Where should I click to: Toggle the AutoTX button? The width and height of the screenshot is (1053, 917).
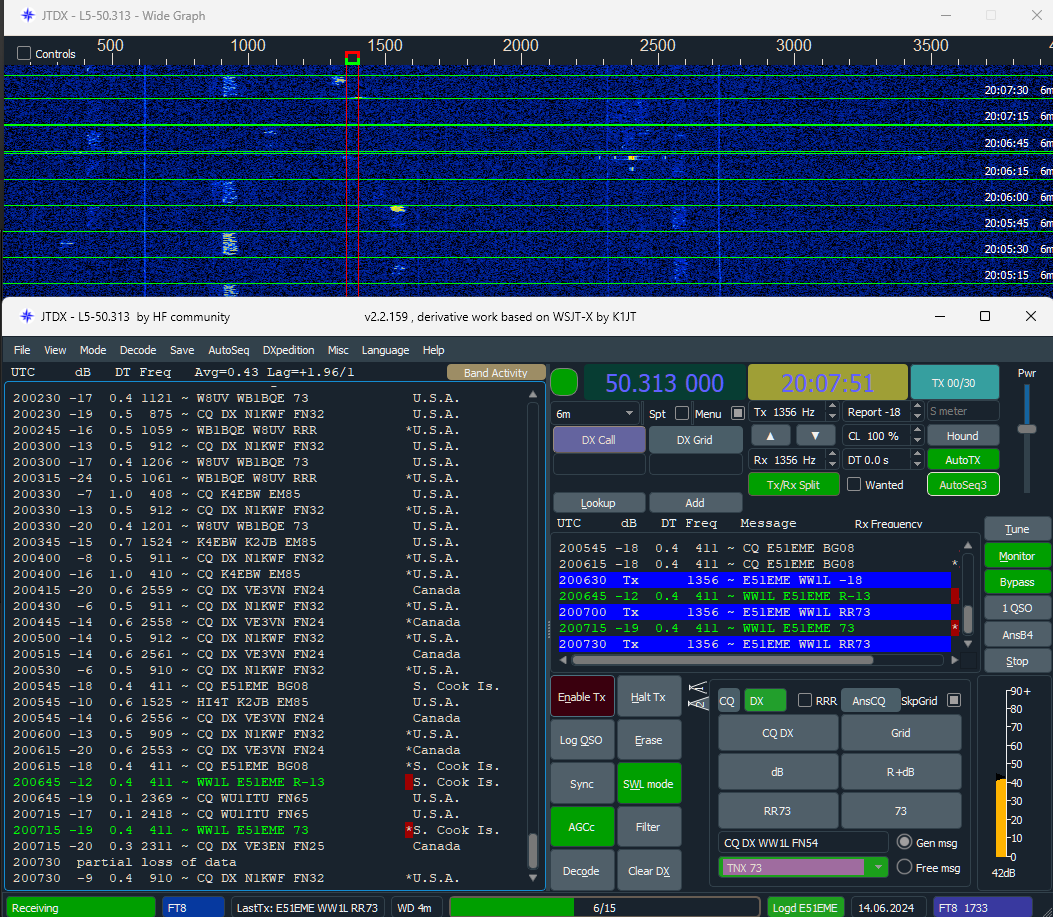[962, 460]
